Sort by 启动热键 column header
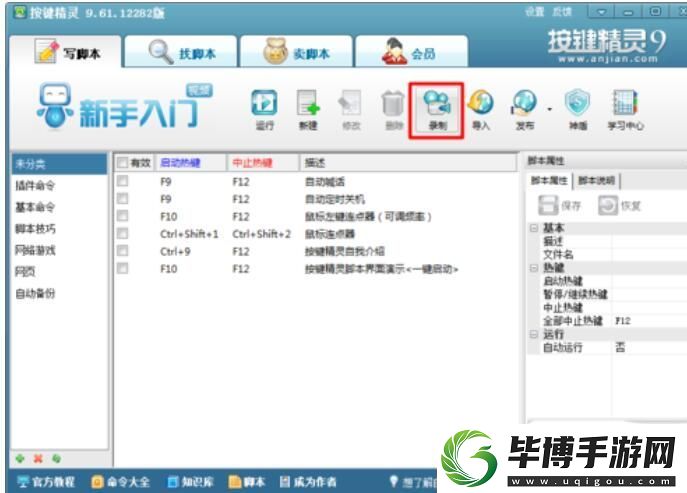This screenshot has width=687, height=493. [x=191, y=163]
